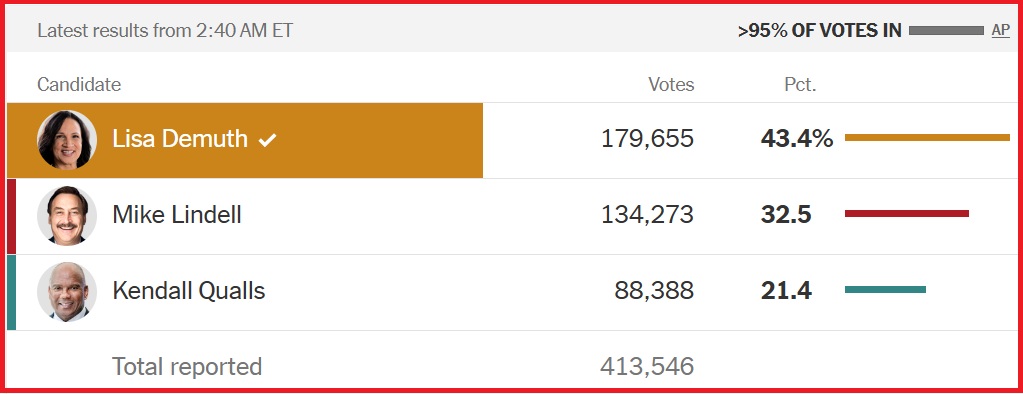Select the Kendall Qualls candidate name
The image size is (1023, 394).
(189, 290)
